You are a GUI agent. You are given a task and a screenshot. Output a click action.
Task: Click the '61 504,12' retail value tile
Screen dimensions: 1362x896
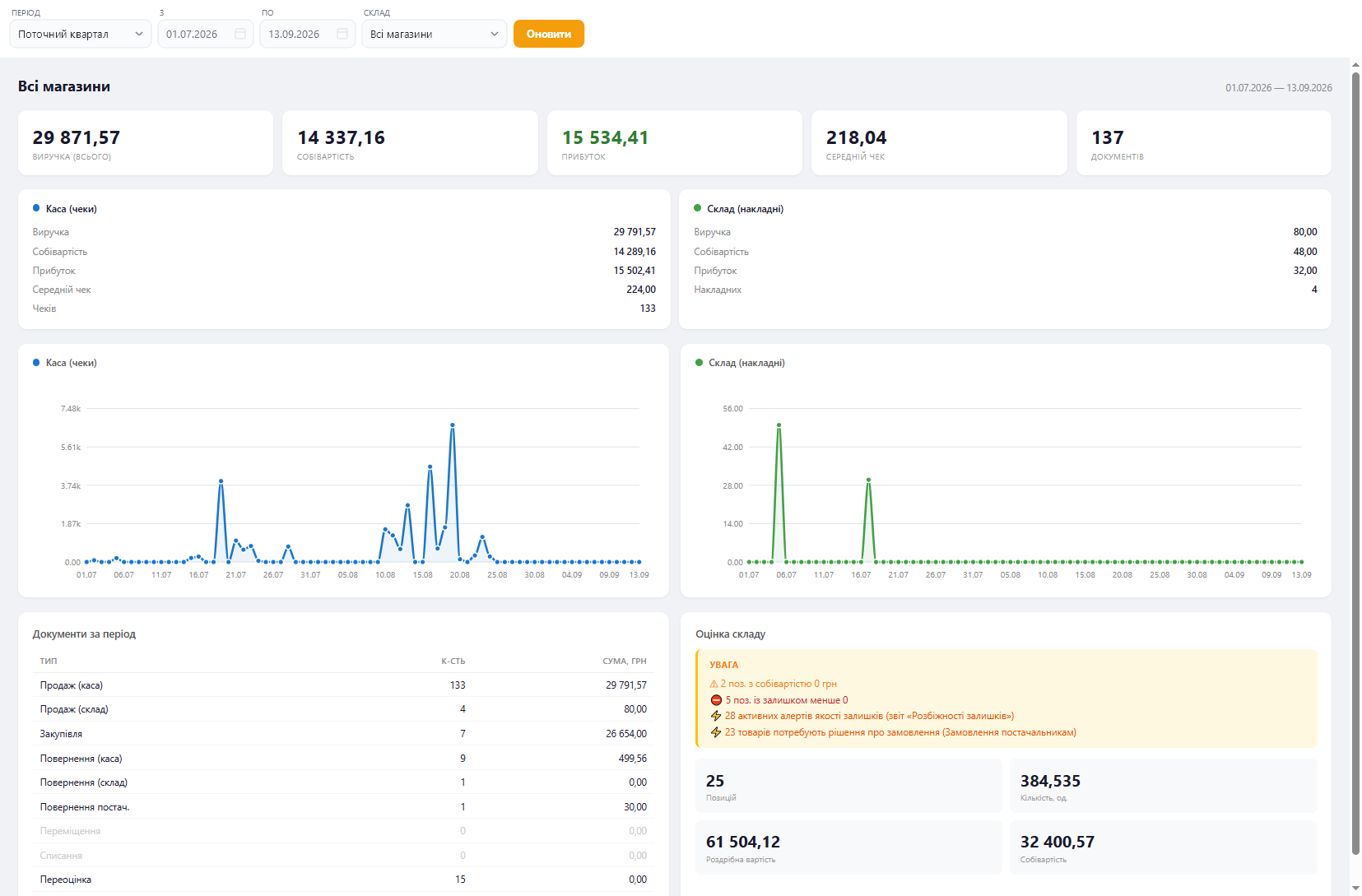(x=848, y=847)
